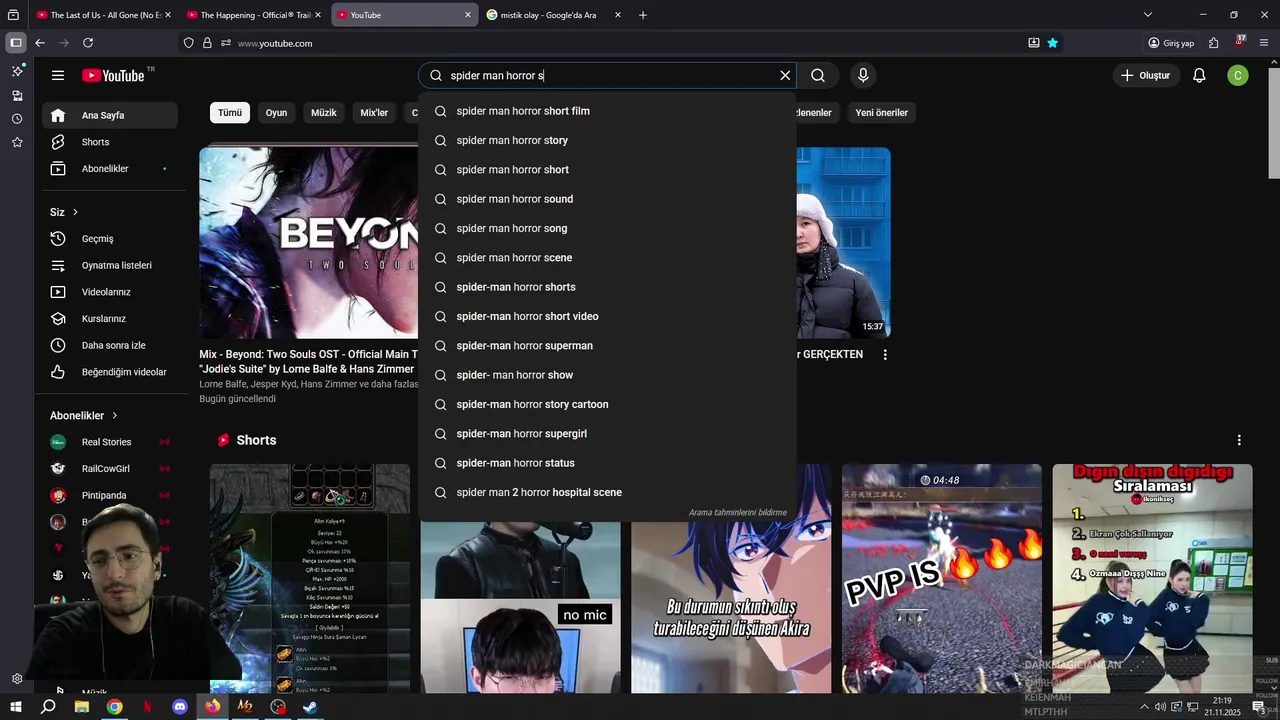
Task: Choose suggestion spider-man horror supergirl
Action: click(x=607, y=433)
